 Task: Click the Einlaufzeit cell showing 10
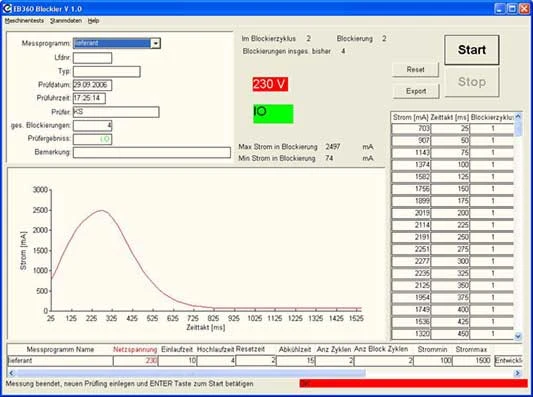(x=177, y=361)
